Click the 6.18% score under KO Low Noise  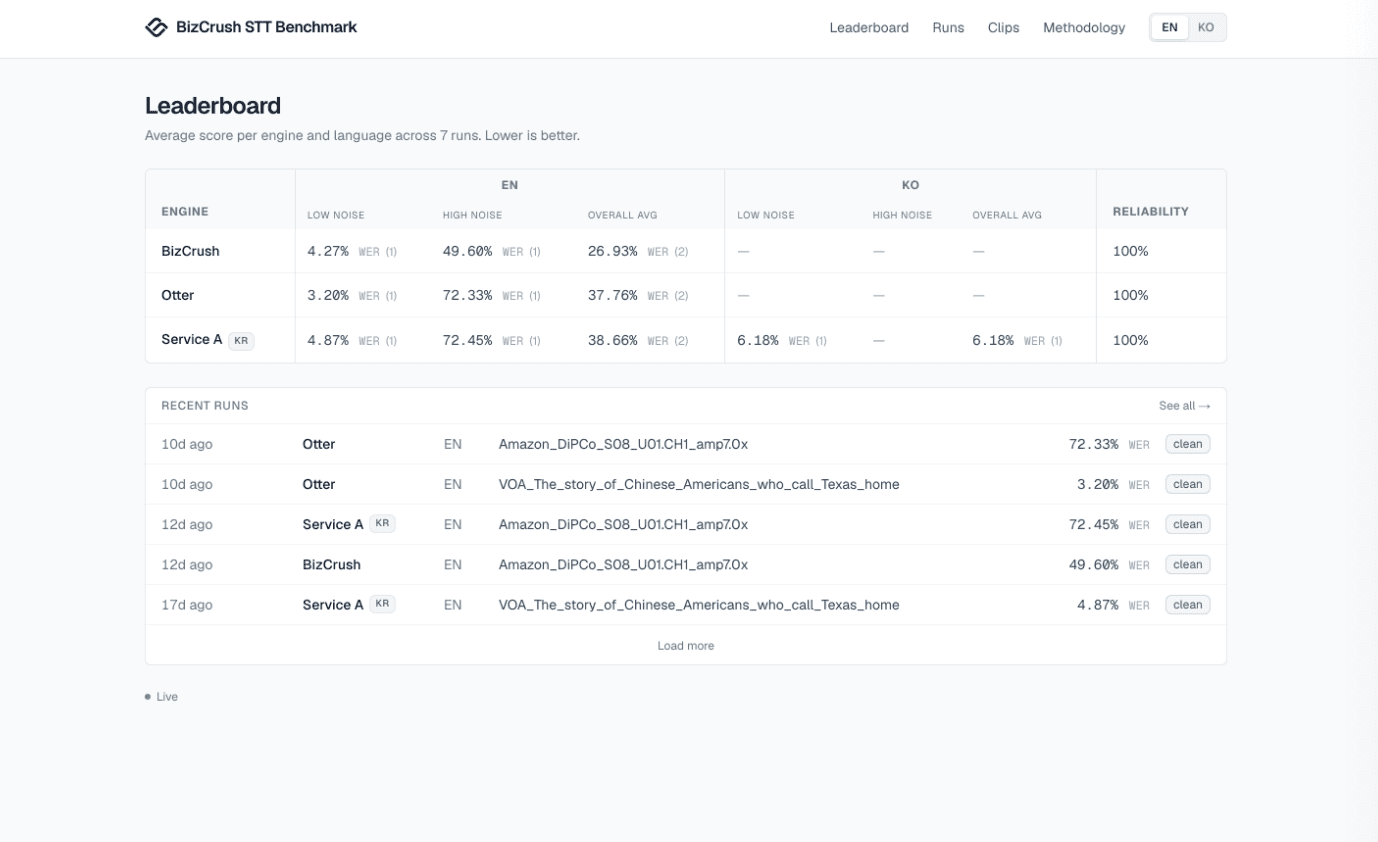(x=758, y=340)
